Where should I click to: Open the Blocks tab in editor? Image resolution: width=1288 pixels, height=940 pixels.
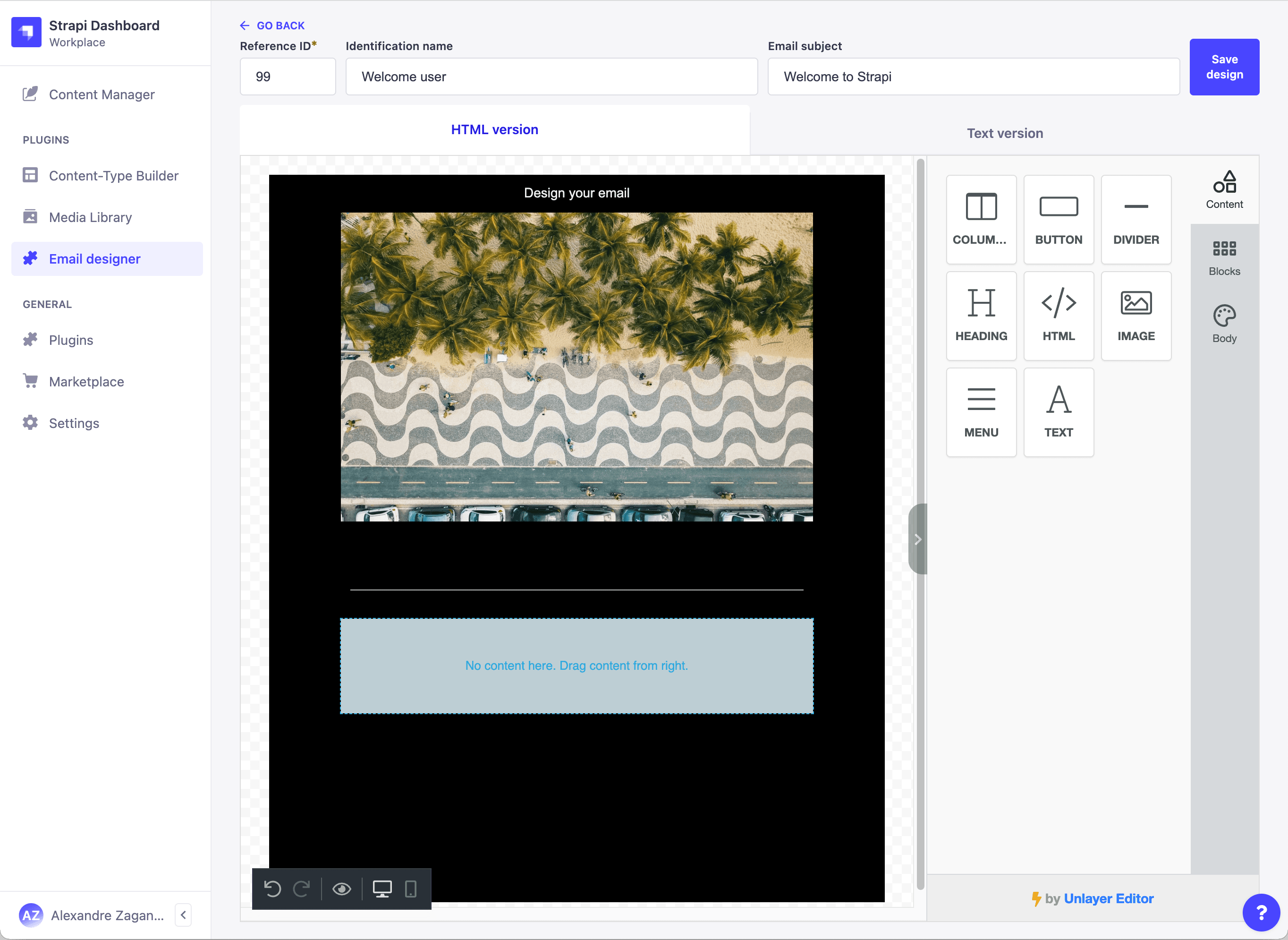1224,258
